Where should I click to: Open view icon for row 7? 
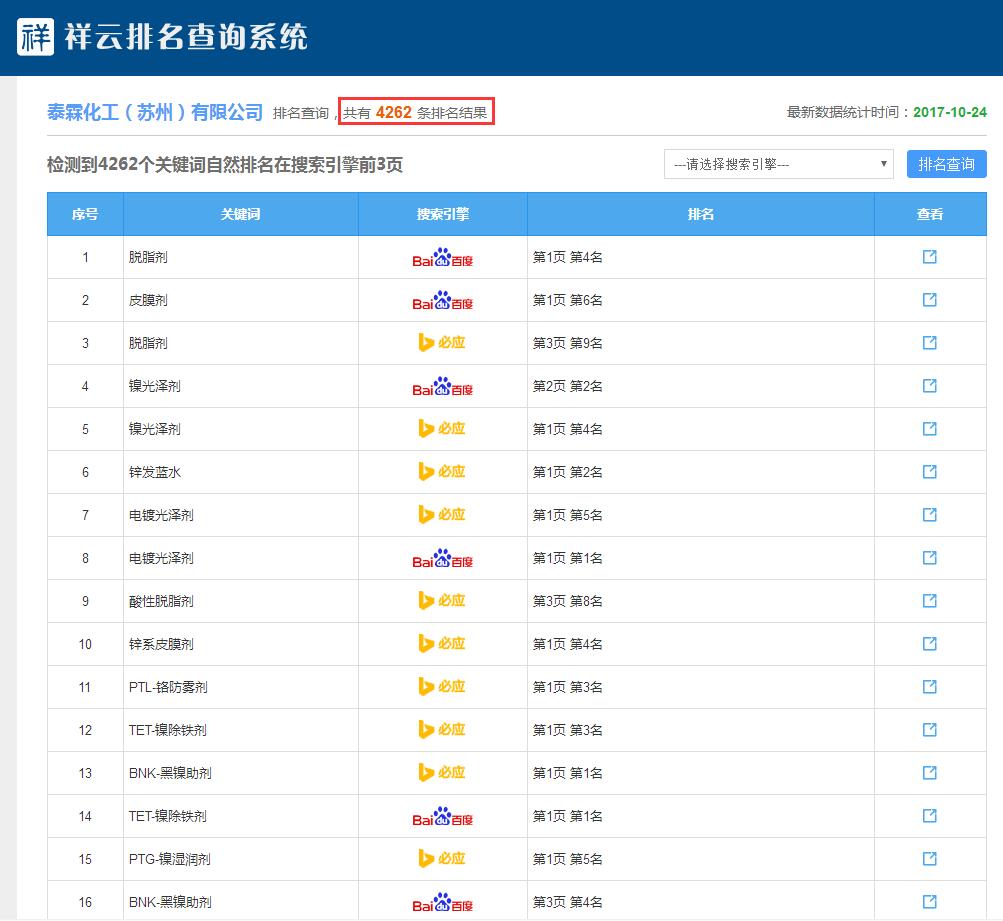point(929,514)
